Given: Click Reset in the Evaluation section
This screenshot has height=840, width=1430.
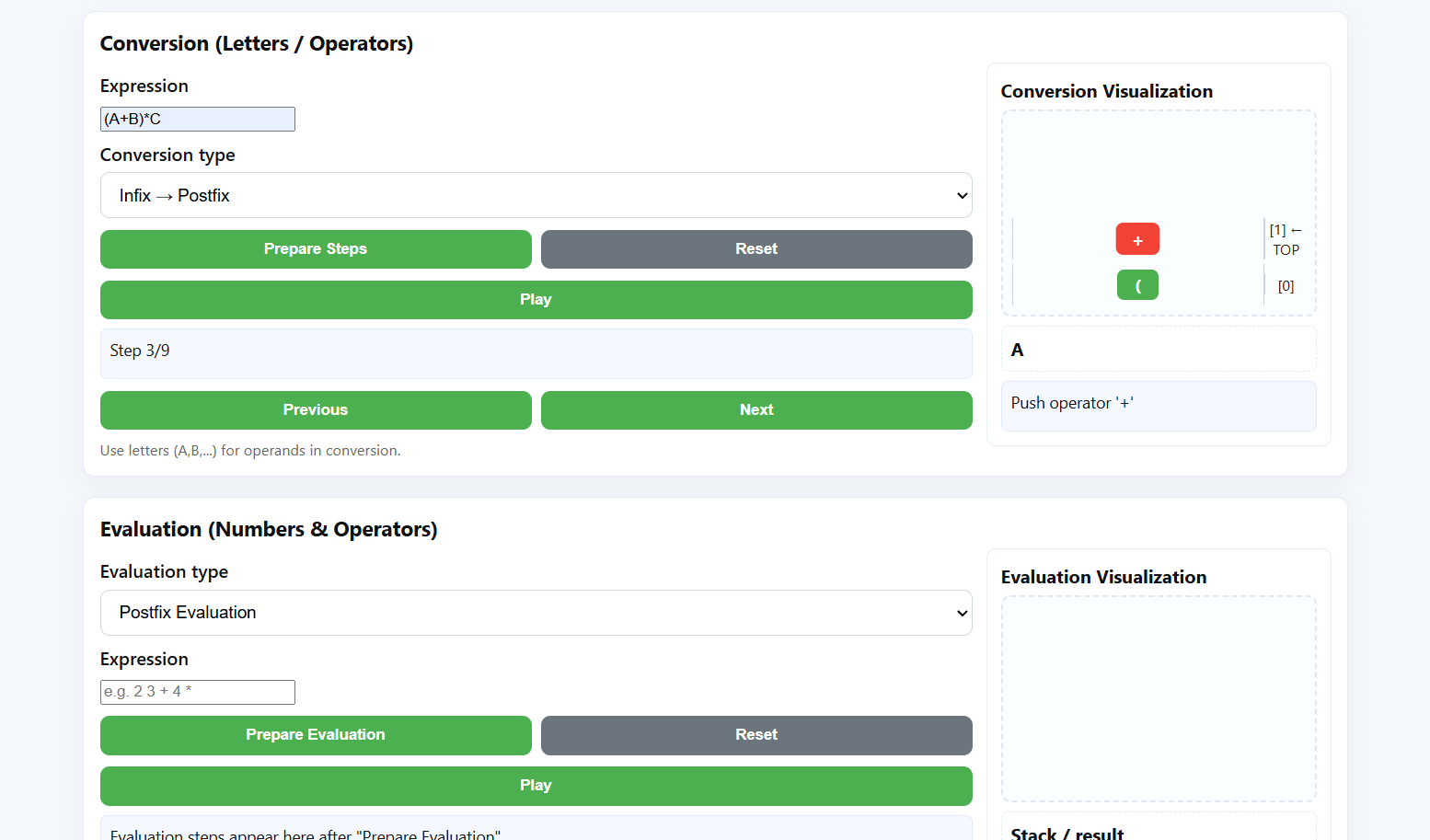Looking at the screenshot, I should [755, 735].
